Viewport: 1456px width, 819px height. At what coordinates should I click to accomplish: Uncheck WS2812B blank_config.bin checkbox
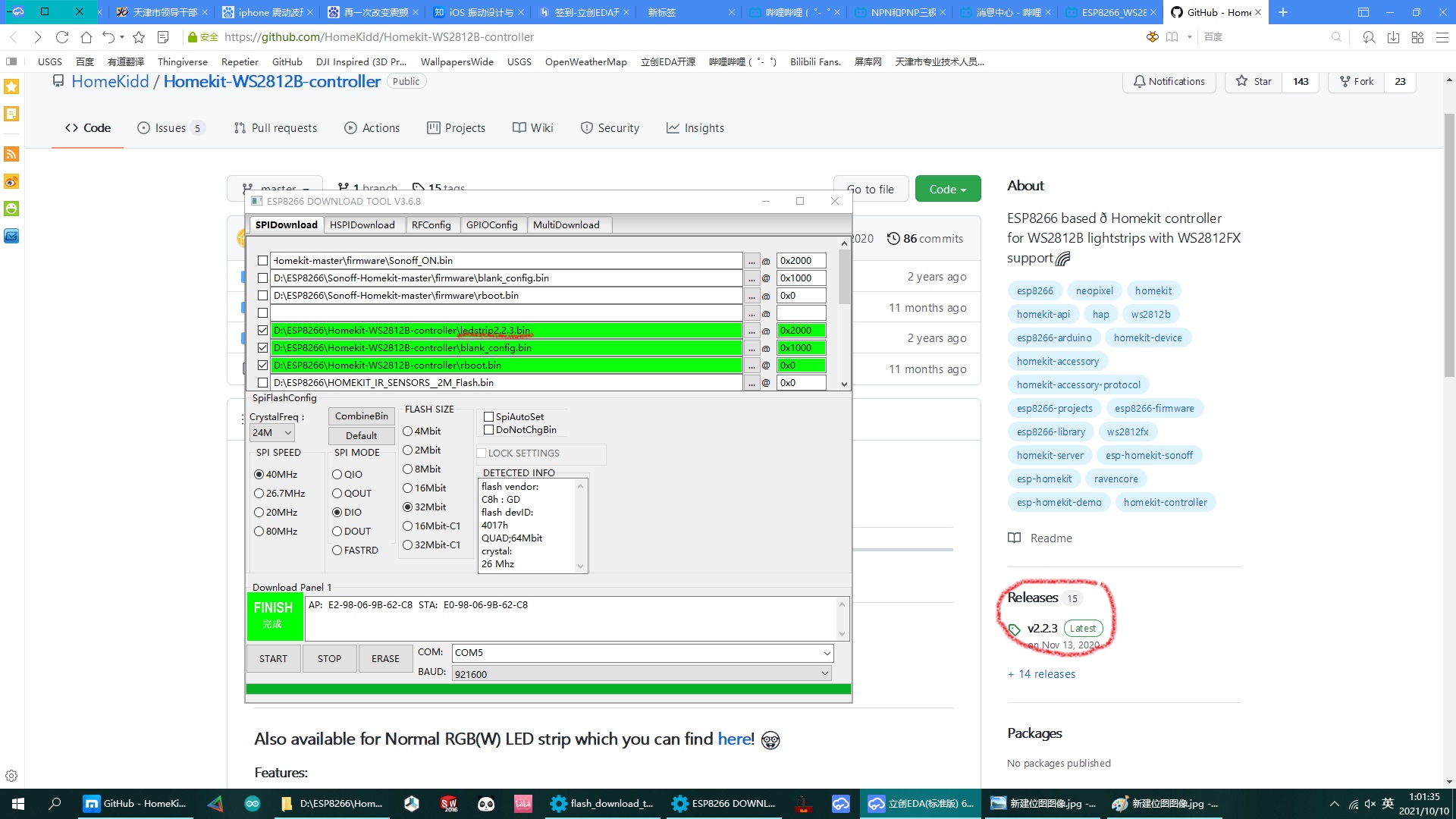coord(262,348)
